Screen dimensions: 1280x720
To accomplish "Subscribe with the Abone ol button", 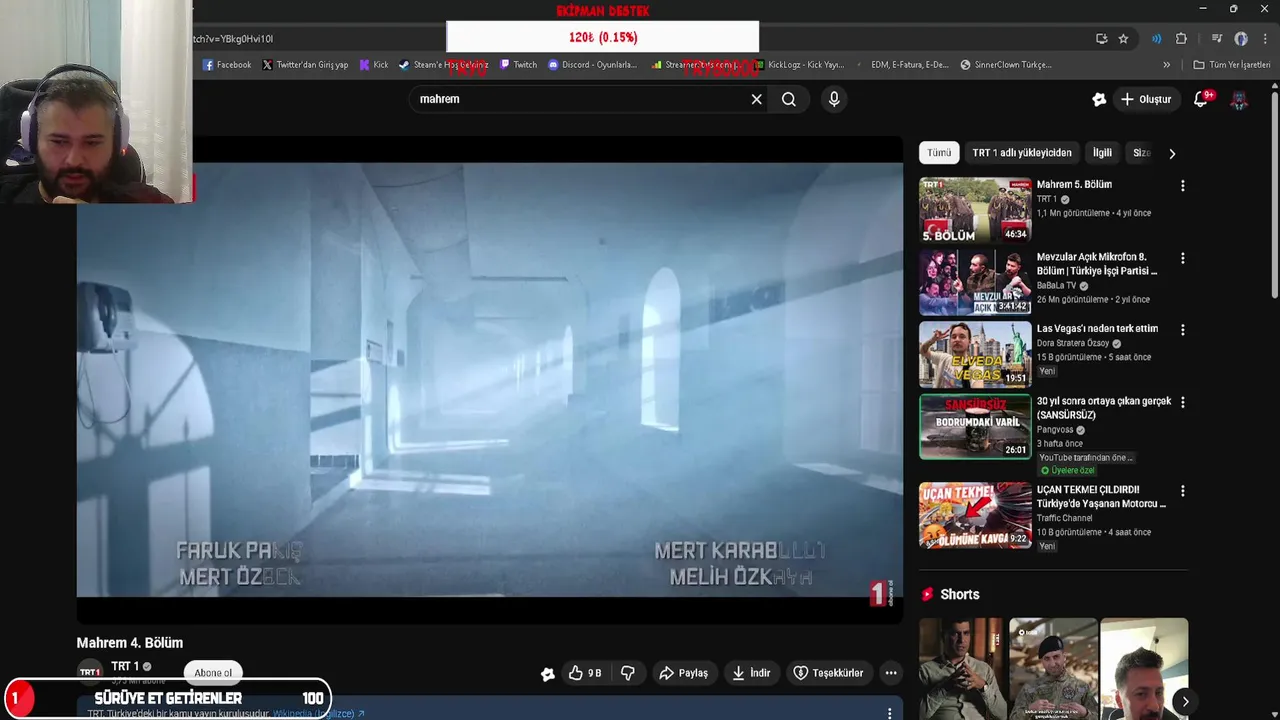I will tap(213, 673).
